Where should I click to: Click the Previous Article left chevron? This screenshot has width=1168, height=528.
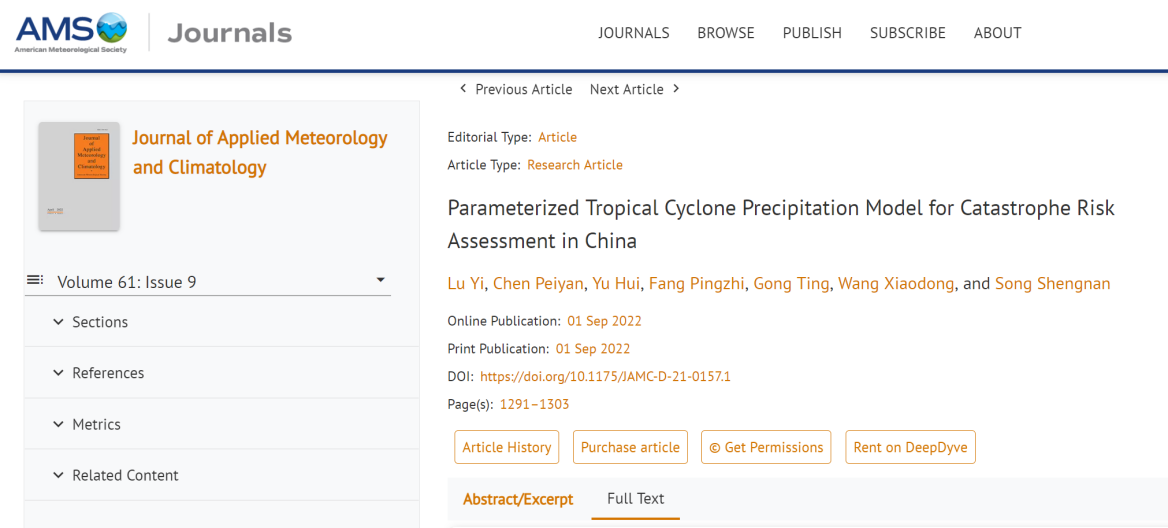(463, 89)
